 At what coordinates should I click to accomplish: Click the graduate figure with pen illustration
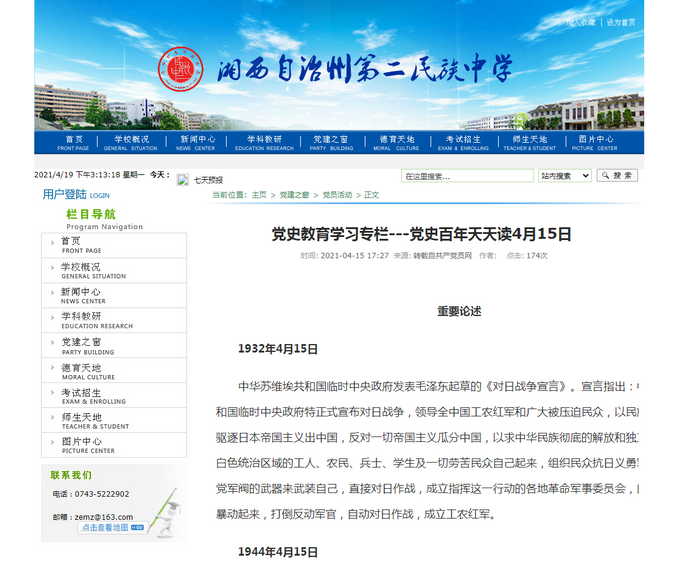click(x=165, y=513)
